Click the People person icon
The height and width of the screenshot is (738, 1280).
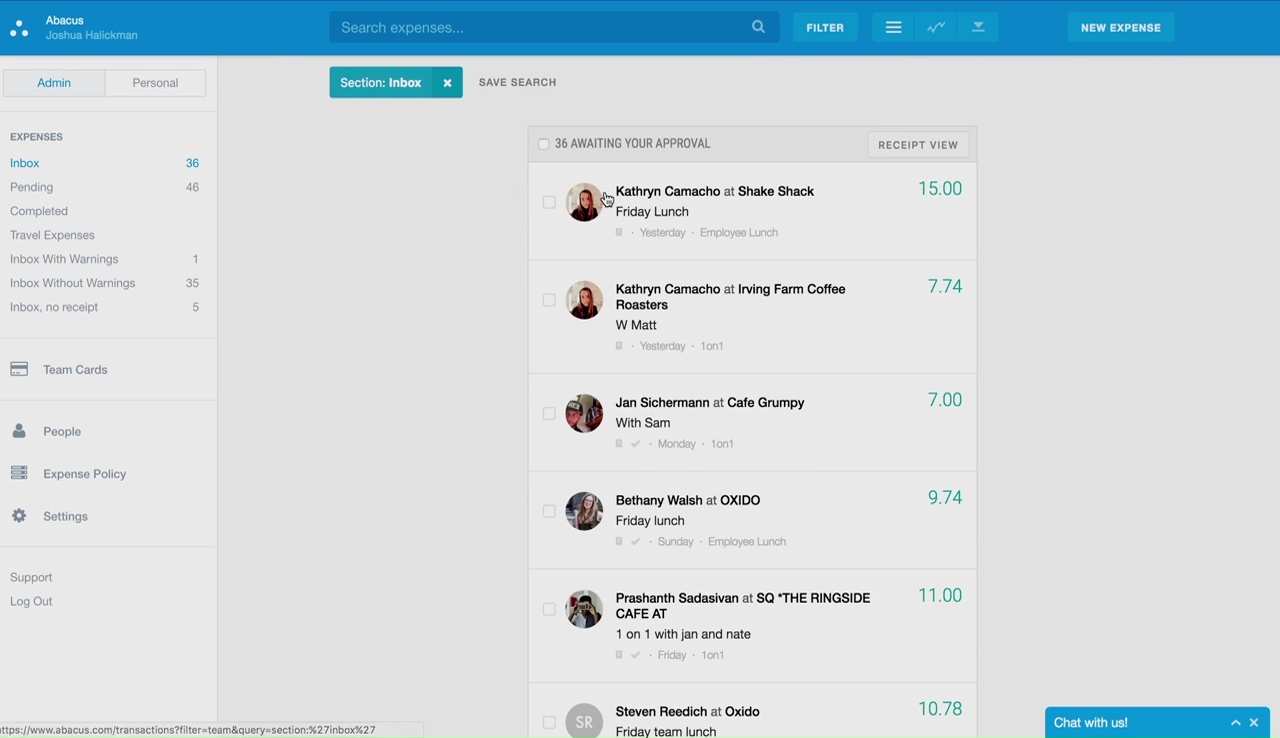coord(19,431)
